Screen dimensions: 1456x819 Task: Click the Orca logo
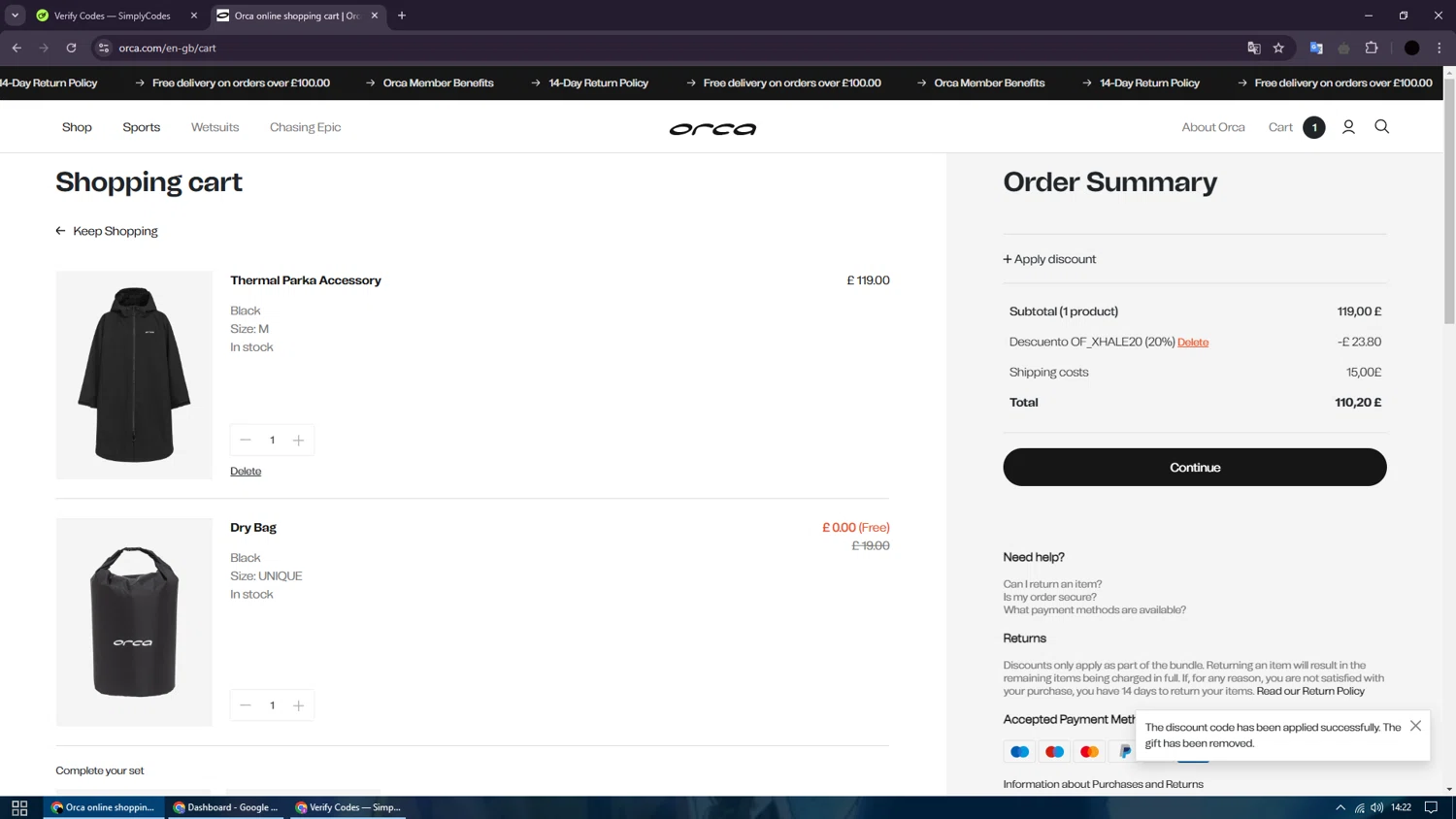click(712, 128)
